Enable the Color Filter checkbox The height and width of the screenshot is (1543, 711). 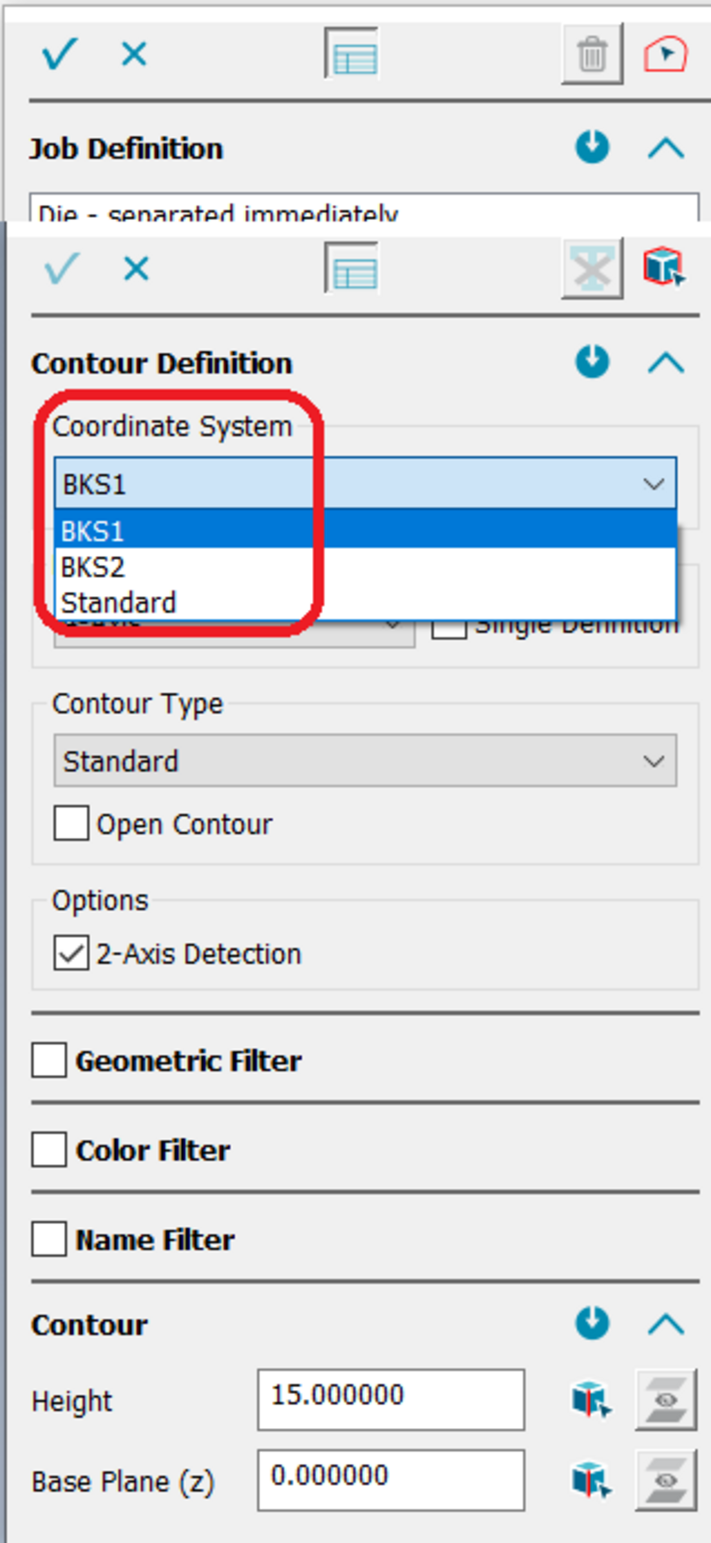tap(49, 1151)
